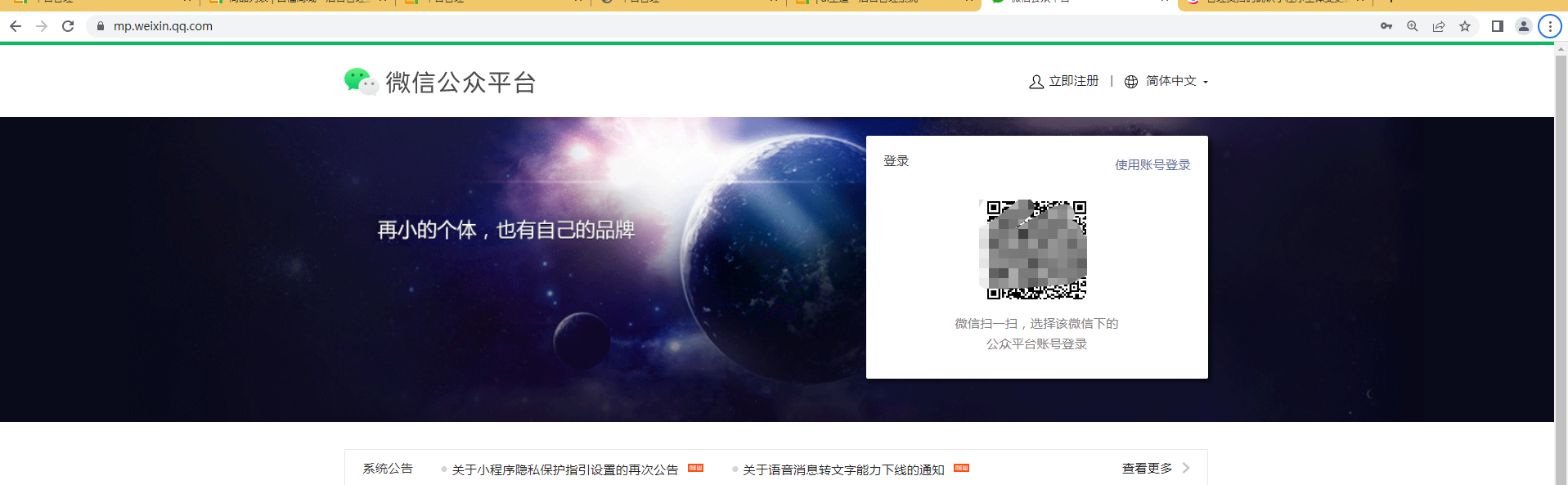
Task: Open the 关于小程序隐私保护指引设置的再次公告 announcement
Action: tap(564, 469)
